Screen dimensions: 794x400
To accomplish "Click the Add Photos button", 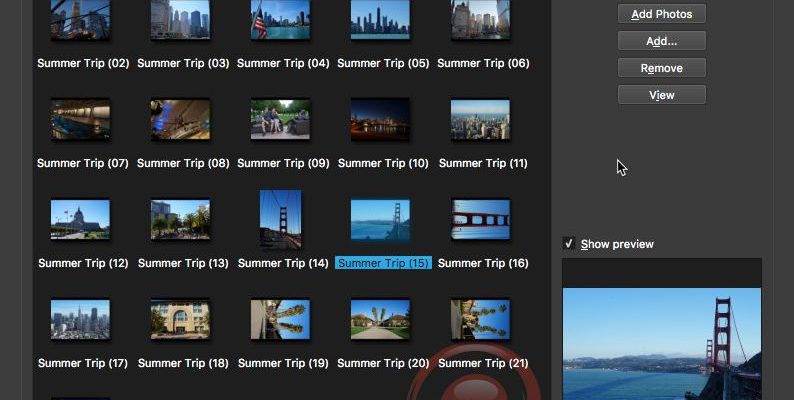I will coord(661,14).
